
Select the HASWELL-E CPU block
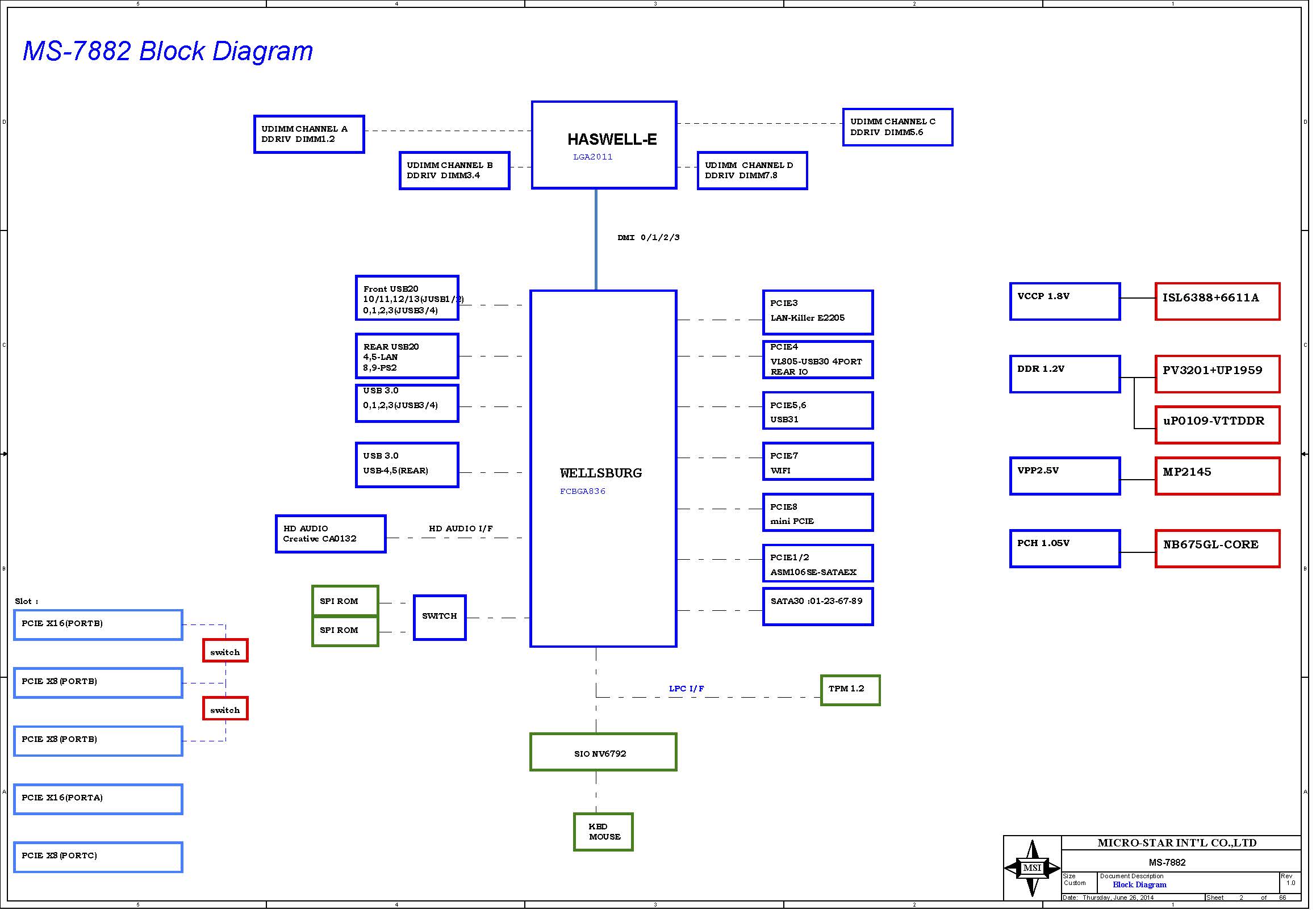[604, 145]
